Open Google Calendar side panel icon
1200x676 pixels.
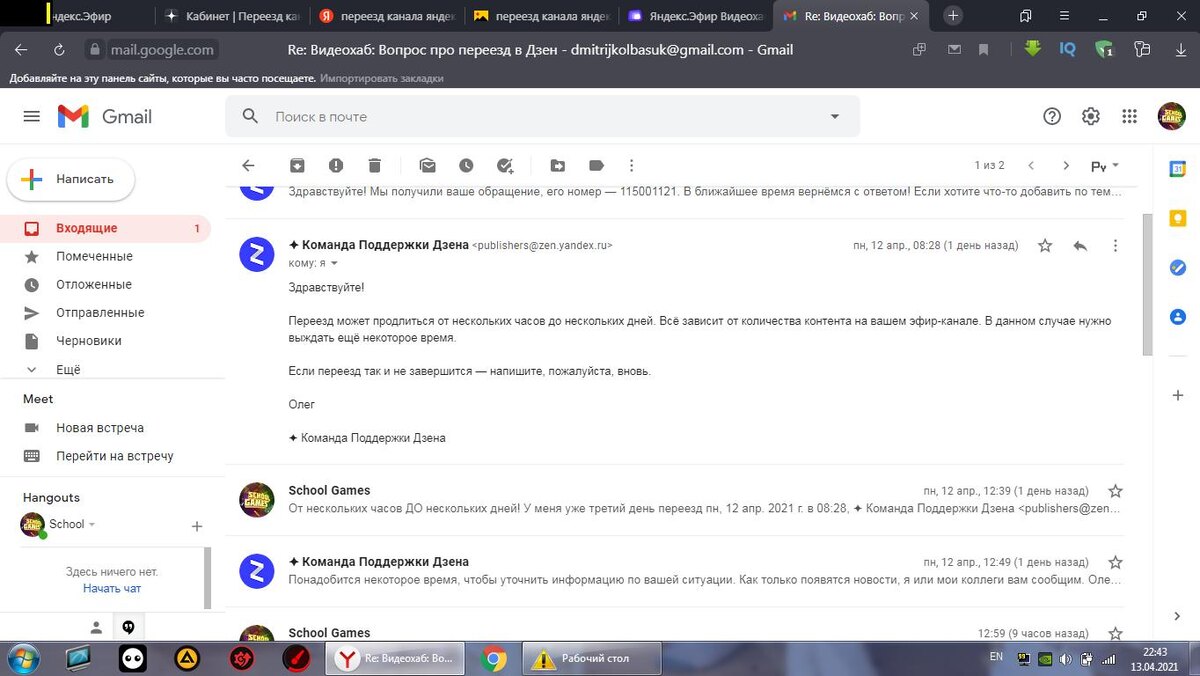pyautogui.click(x=1178, y=170)
